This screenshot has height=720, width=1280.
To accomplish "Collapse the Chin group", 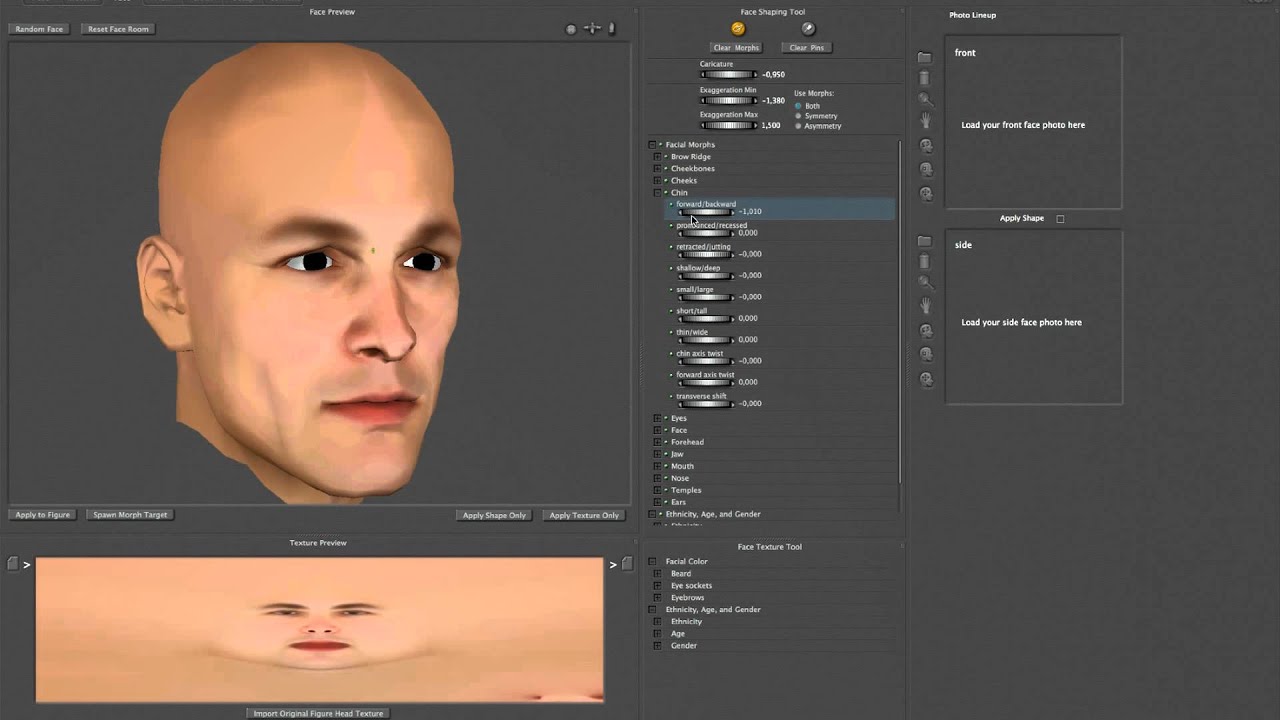I will click(x=657, y=193).
